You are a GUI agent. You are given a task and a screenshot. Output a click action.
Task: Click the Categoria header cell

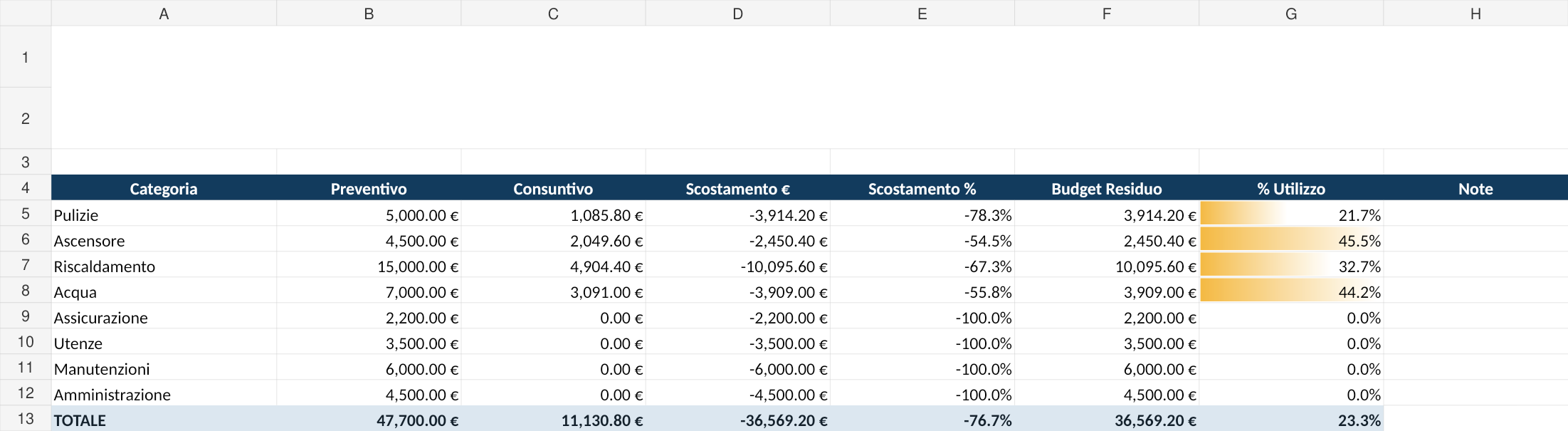click(x=164, y=188)
